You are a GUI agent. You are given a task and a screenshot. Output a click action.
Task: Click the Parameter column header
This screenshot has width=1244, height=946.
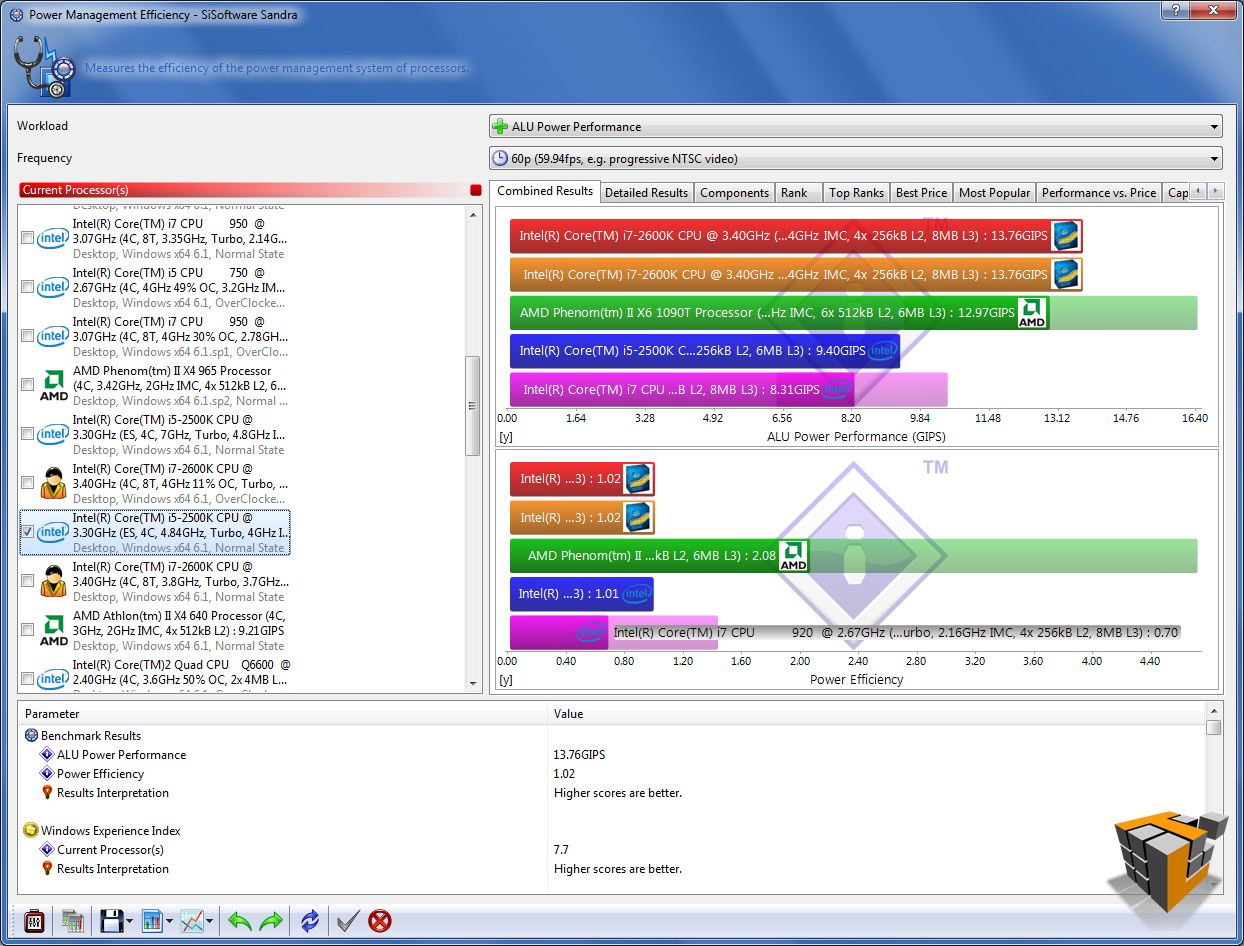[x=283, y=714]
